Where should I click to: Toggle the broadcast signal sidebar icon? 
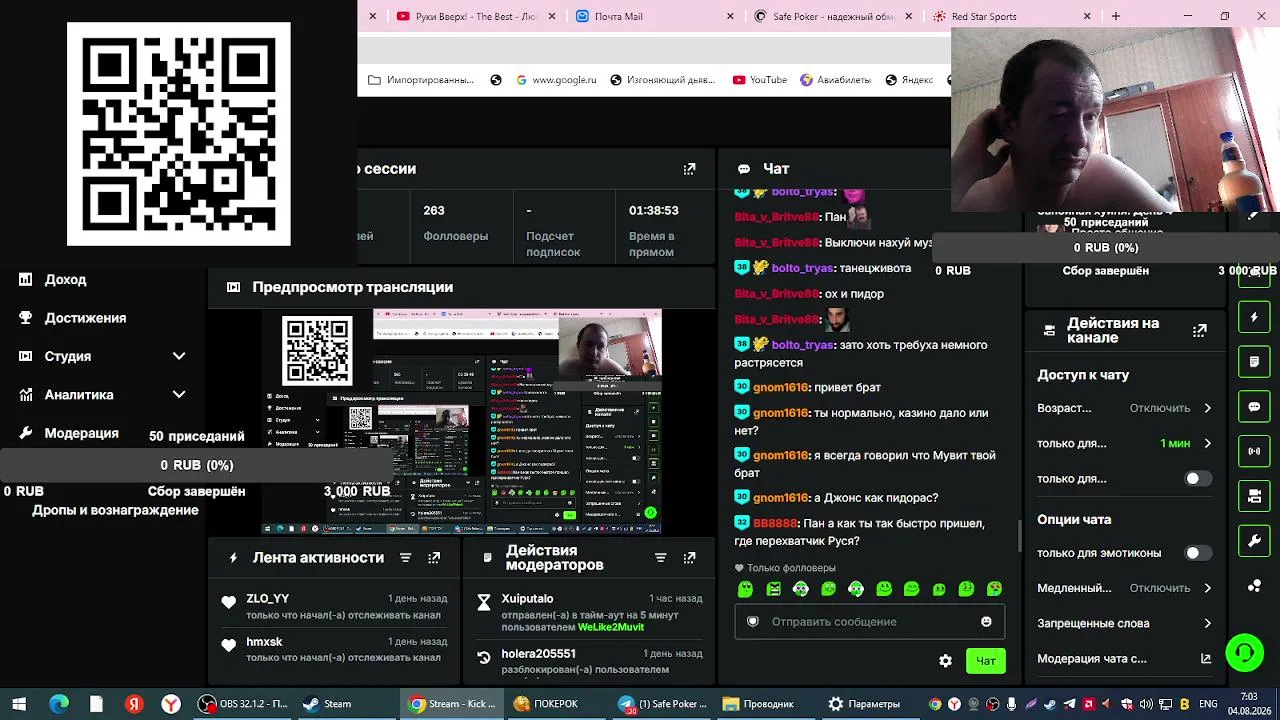1254,451
